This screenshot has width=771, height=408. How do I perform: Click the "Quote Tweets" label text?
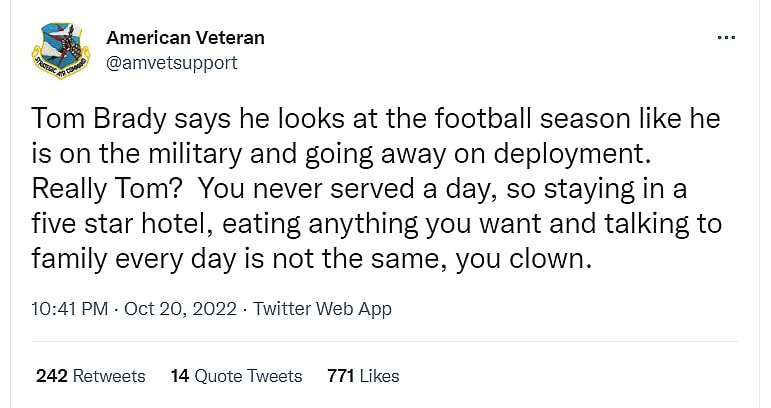[248, 376]
